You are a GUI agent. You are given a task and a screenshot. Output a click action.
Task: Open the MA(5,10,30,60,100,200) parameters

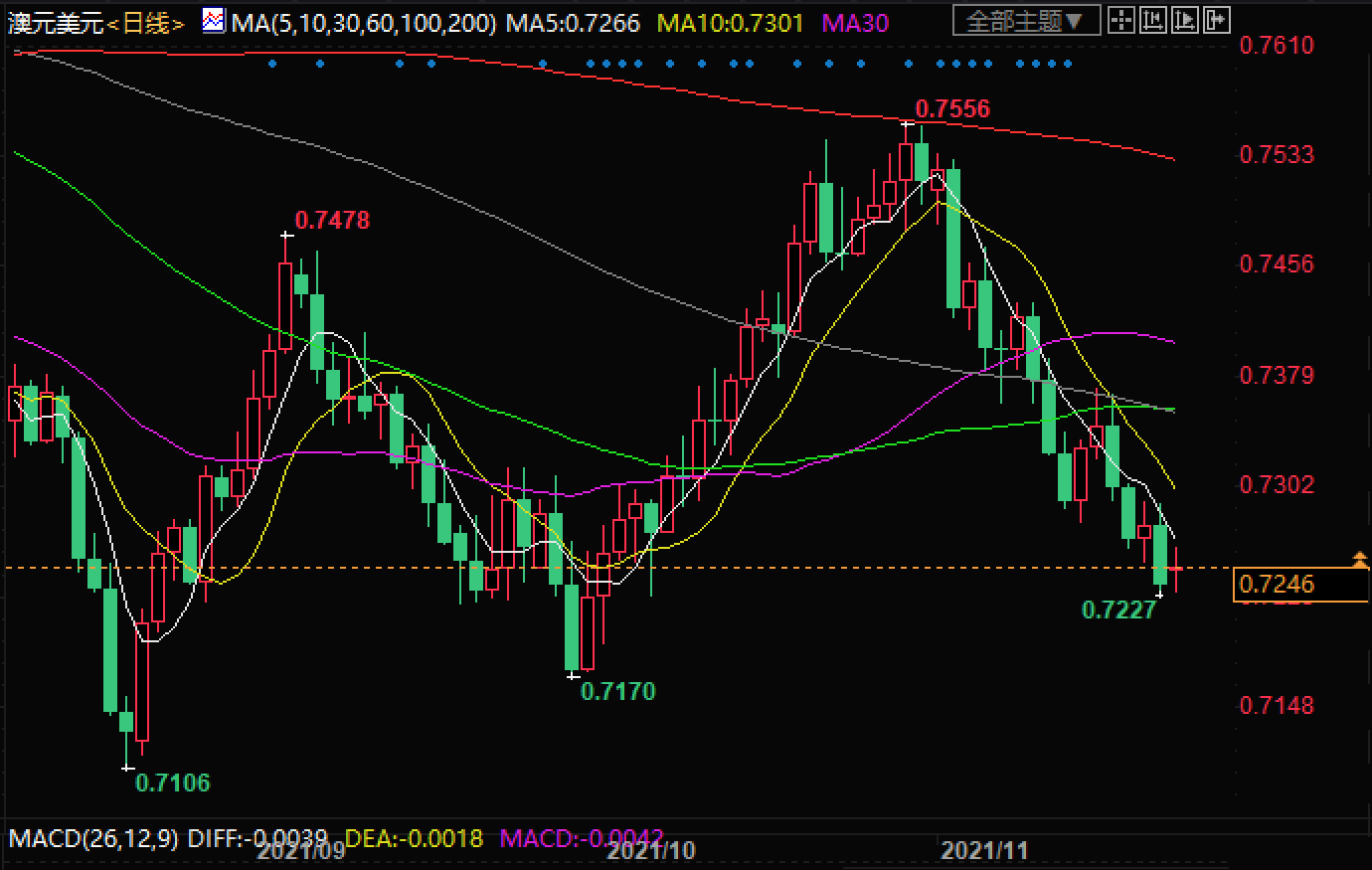363,22
